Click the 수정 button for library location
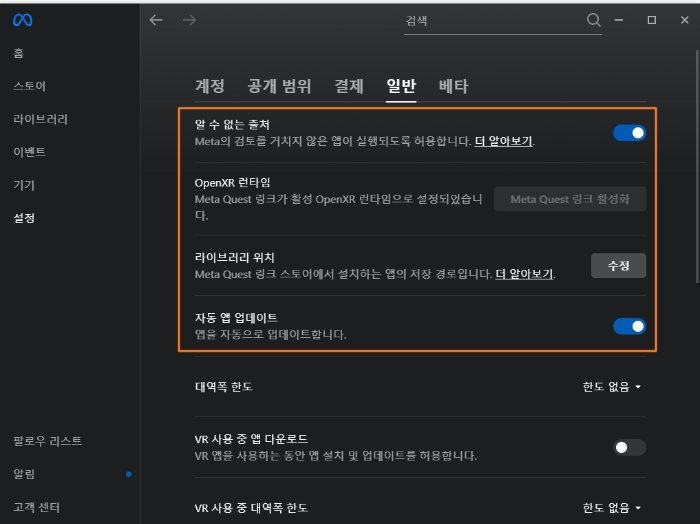 (x=618, y=266)
